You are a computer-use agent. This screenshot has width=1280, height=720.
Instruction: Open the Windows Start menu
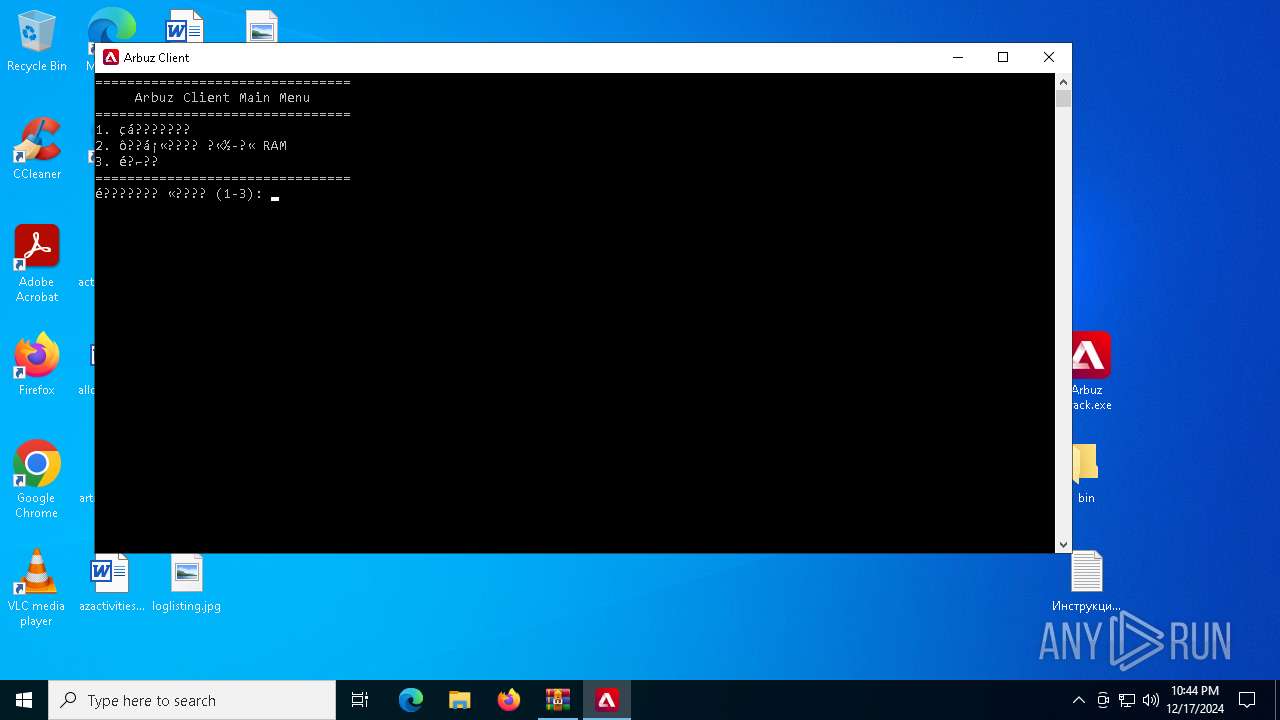(24, 700)
